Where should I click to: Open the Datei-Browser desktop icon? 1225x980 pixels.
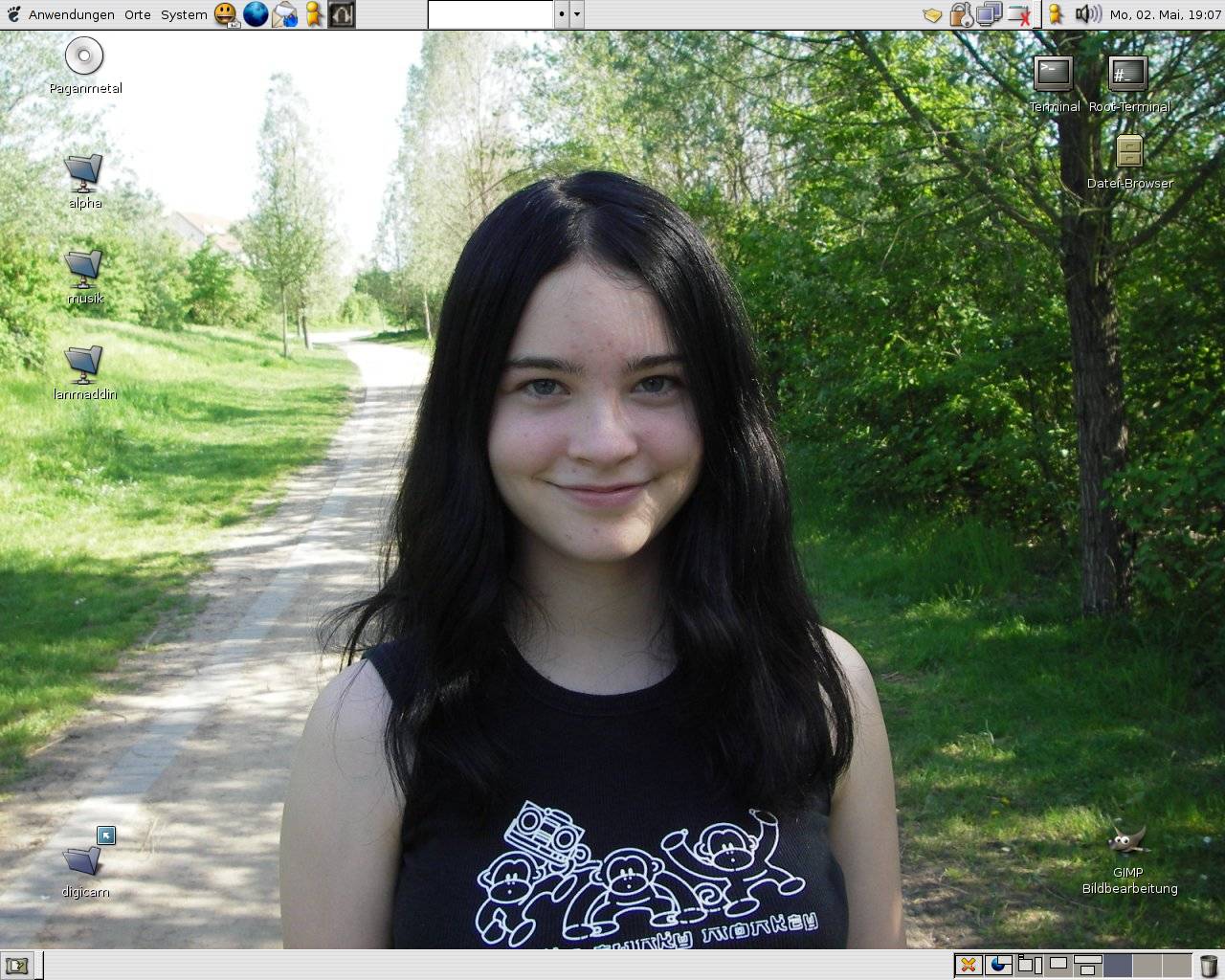tap(1129, 153)
